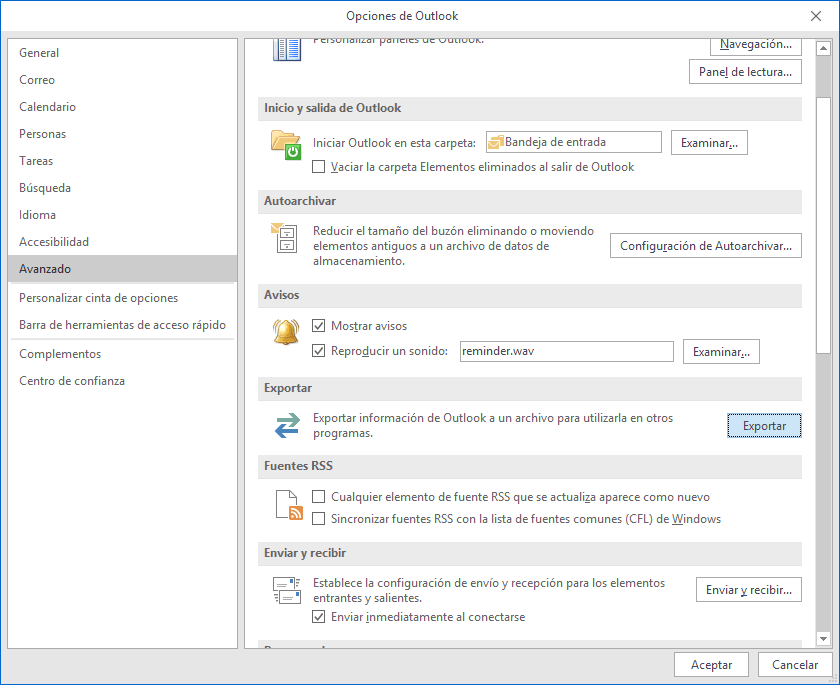Click the Enviar y recibir... button

(x=749, y=590)
